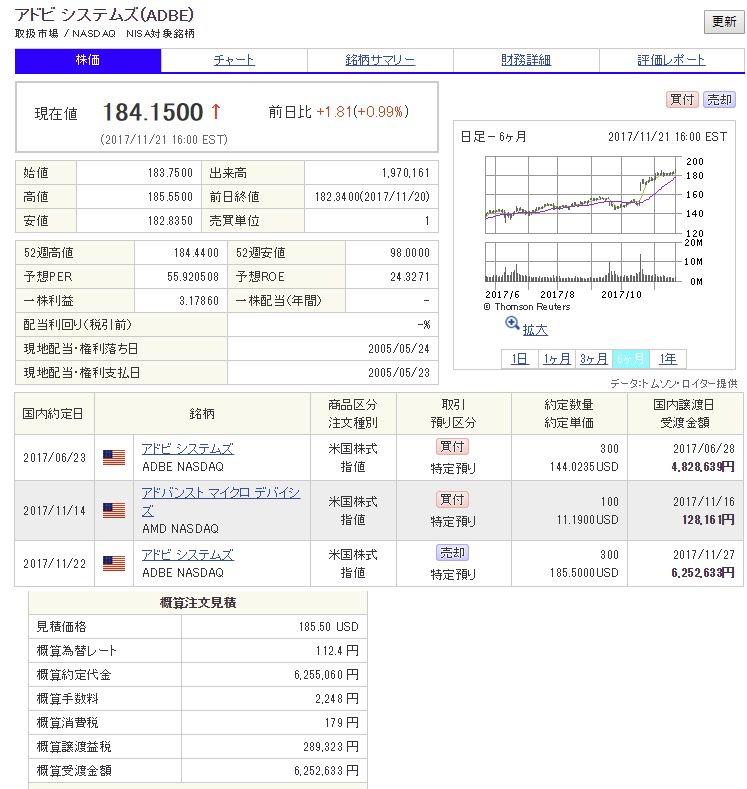Set chart period to 3ヶ月
Image resolution: width=747 pixels, height=789 pixels.
[x=593, y=359]
